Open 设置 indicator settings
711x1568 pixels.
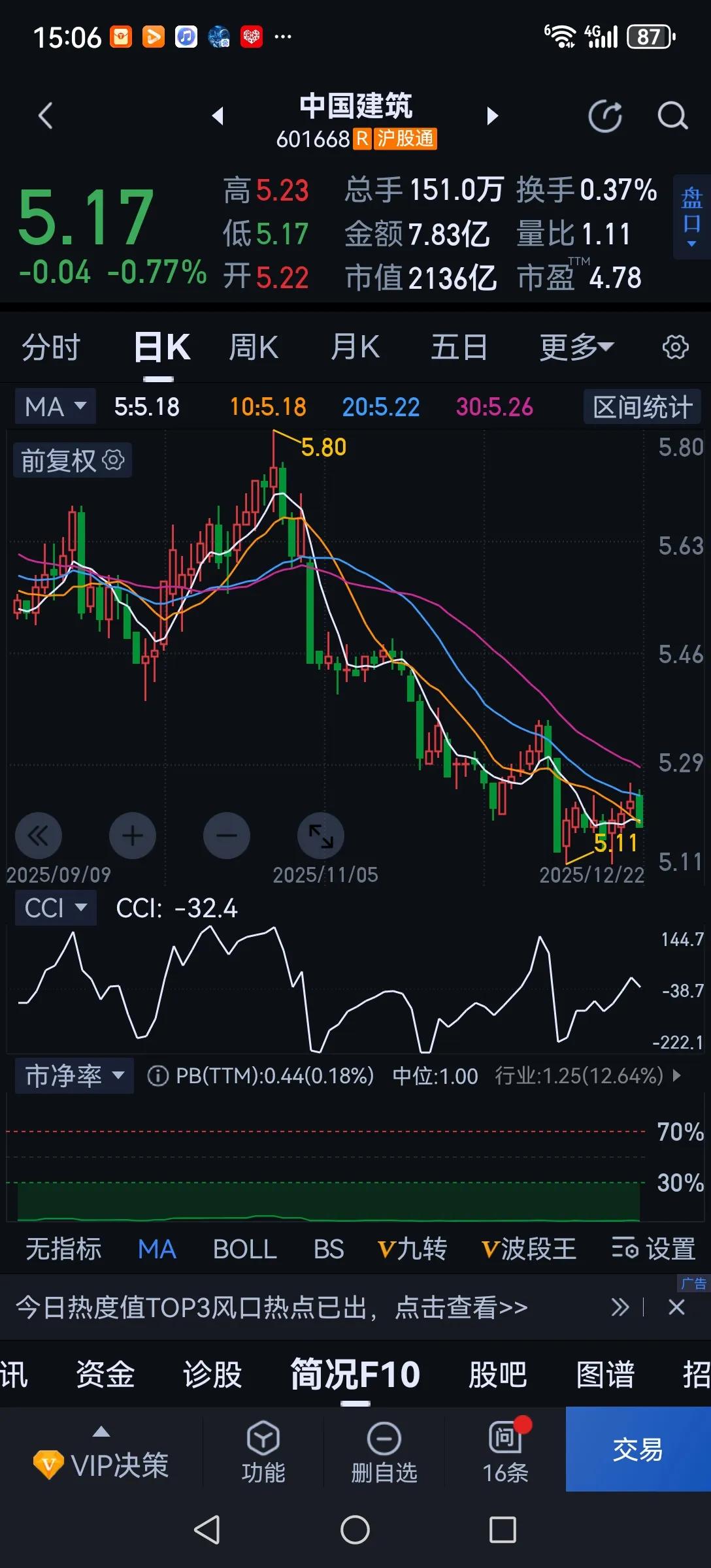[x=653, y=1249]
